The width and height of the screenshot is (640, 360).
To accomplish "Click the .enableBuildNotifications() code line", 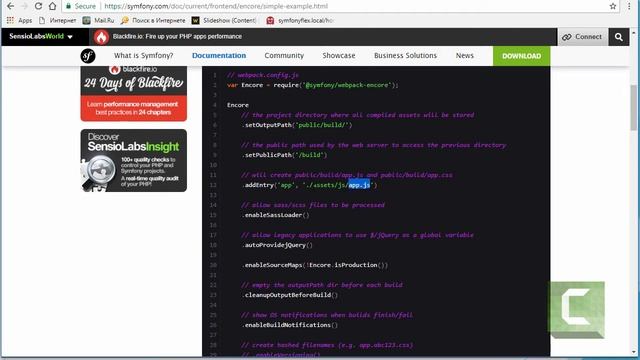I will 290,325.
